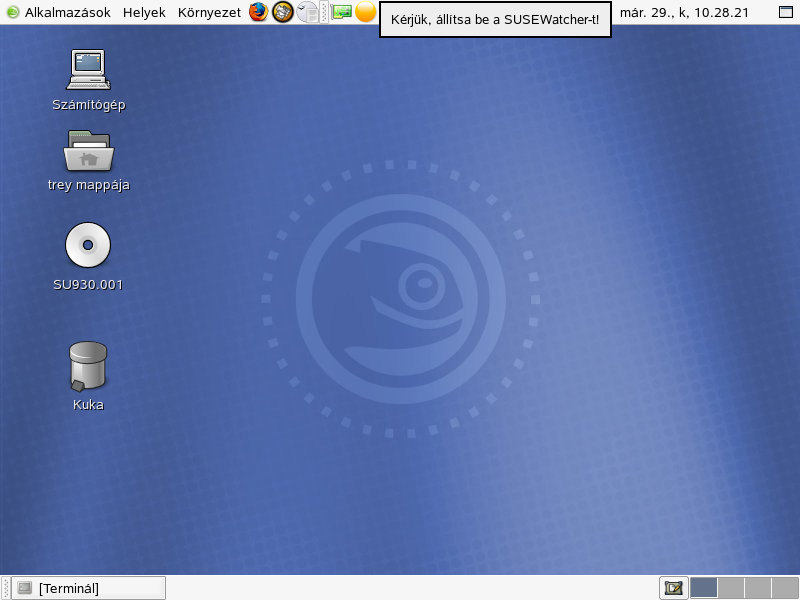Click the [Terminál] taskbar button
The width and height of the screenshot is (800, 600).
pos(88,588)
